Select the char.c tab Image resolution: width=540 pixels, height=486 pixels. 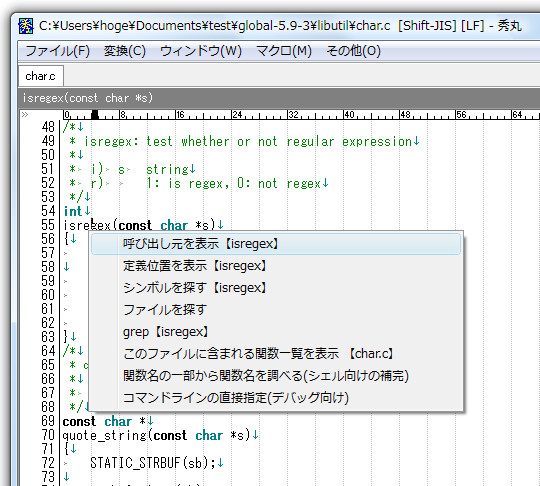click(x=41, y=76)
